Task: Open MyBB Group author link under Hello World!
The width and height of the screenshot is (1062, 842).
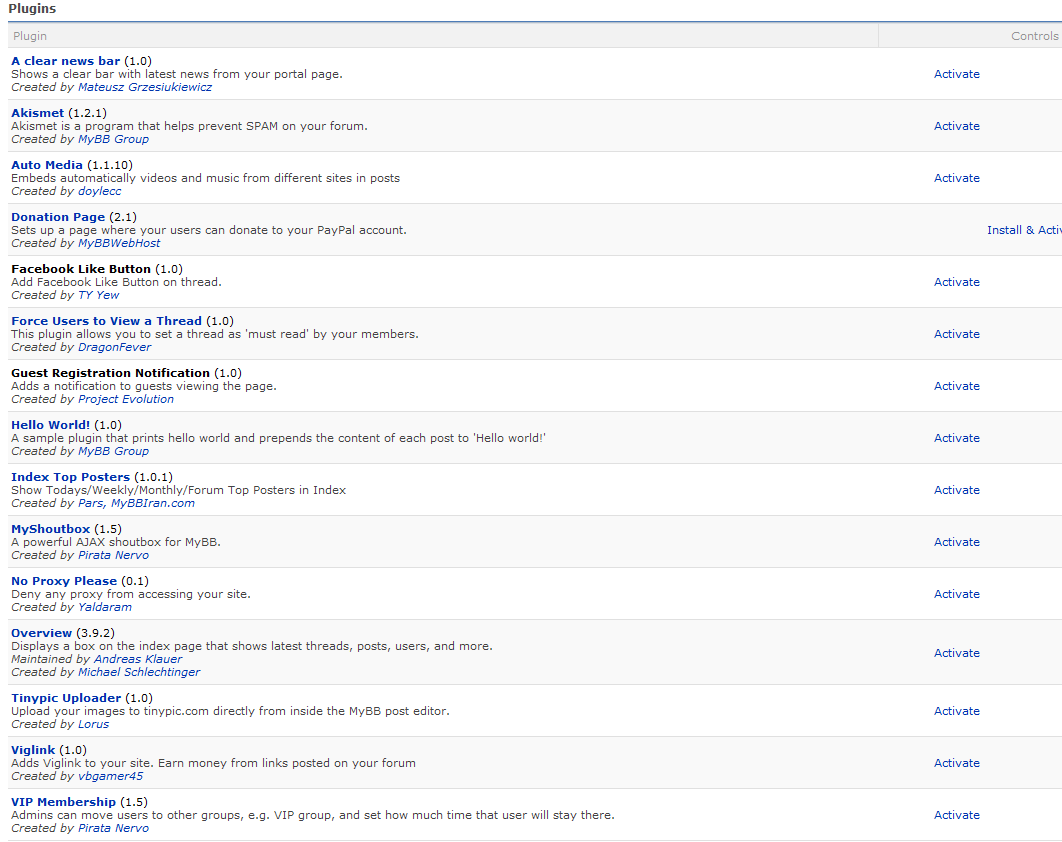Action: click(113, 451)
